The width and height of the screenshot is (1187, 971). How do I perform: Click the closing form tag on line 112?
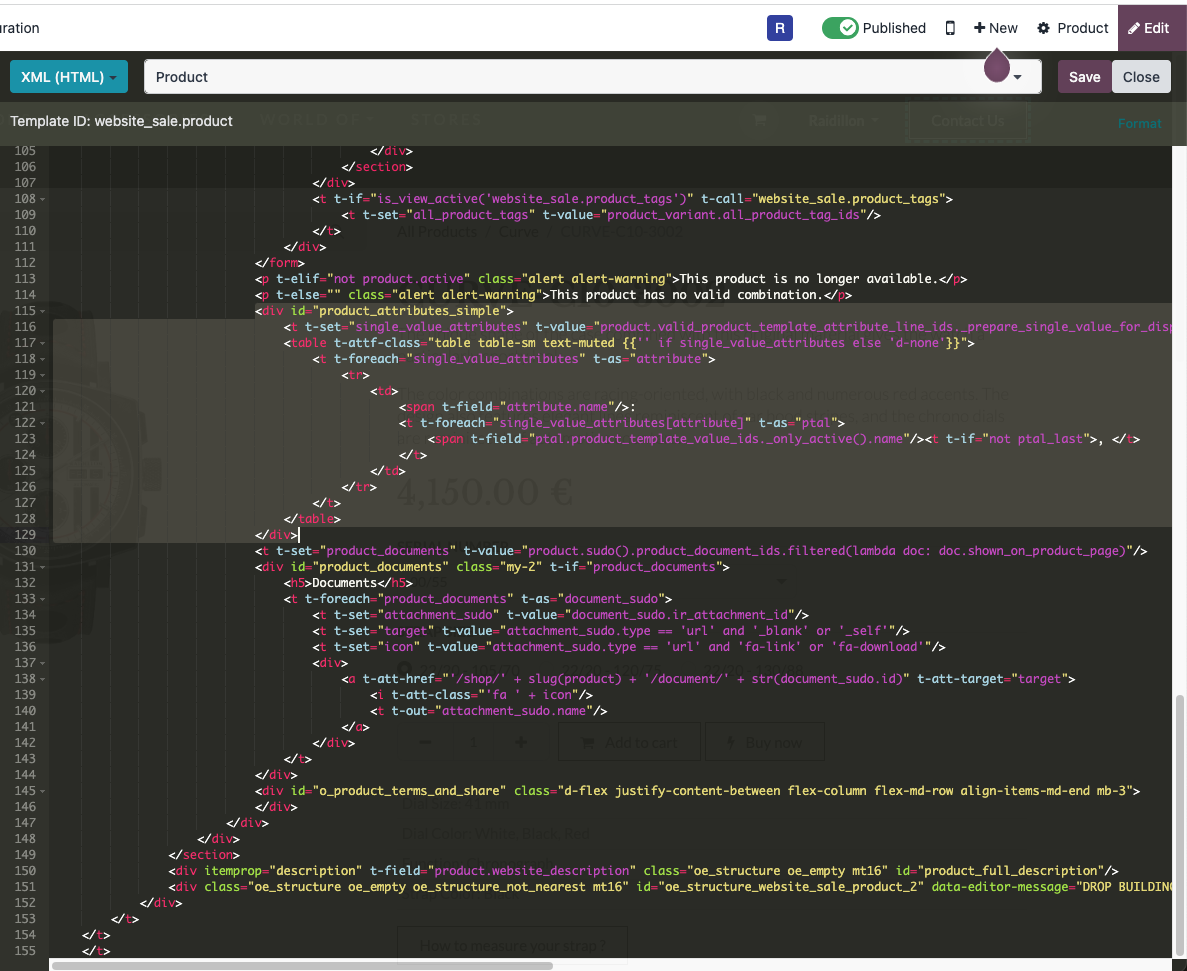pos(279,263)
